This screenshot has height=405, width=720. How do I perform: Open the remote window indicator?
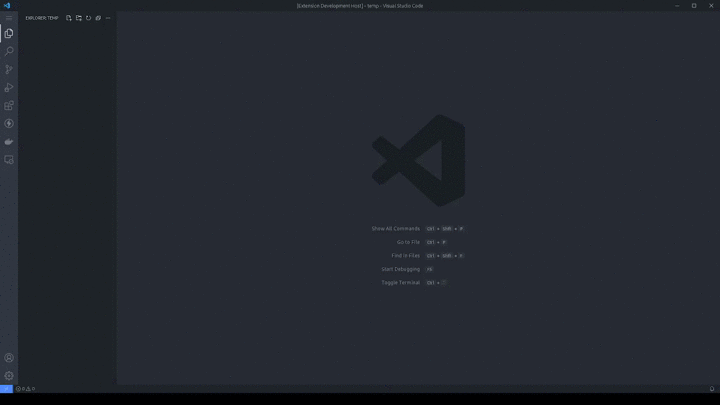coord(6,389)
